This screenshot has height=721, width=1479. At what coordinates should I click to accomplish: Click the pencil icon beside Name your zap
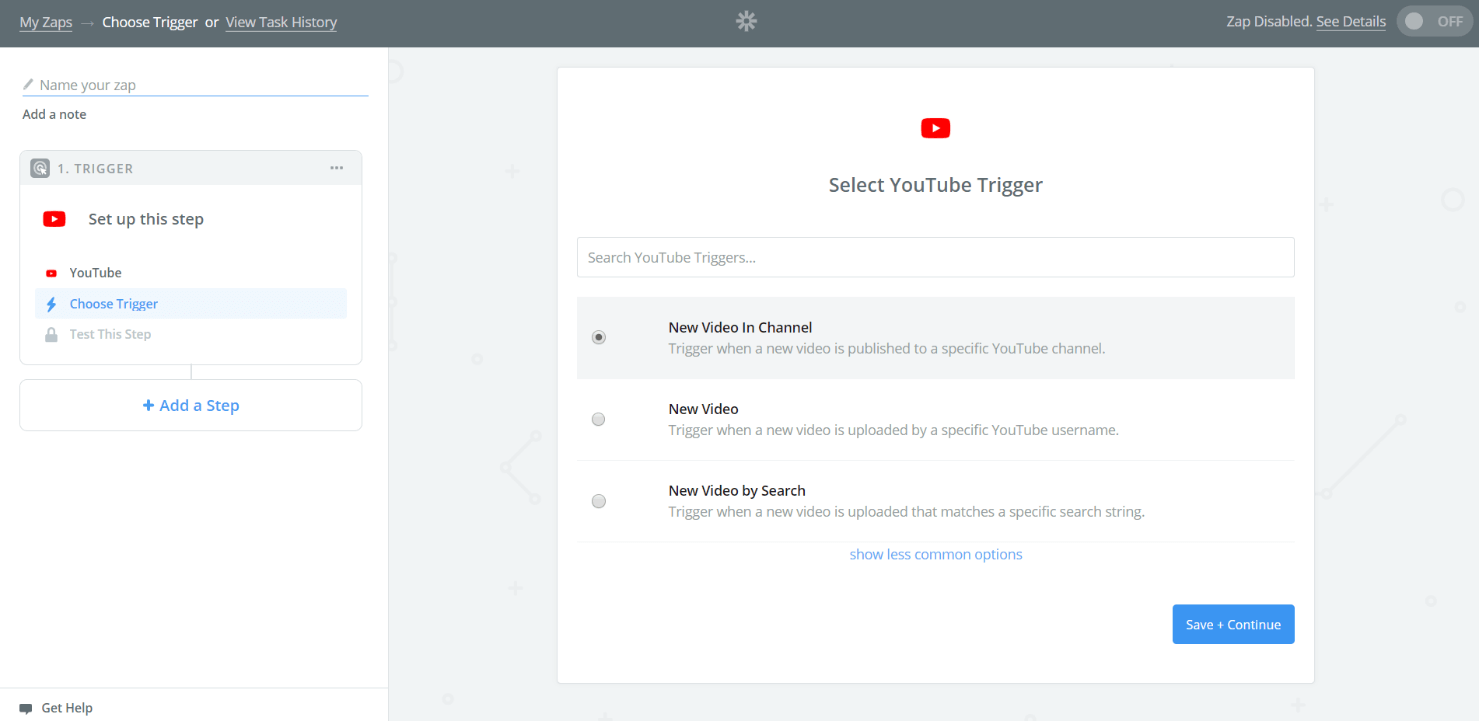tap(28, 84)
